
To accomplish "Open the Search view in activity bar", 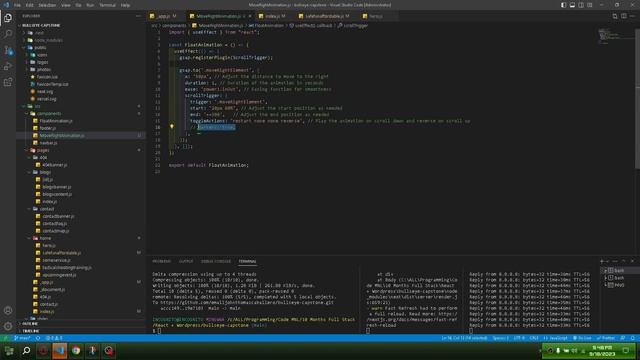I will [x=8, y=34].
